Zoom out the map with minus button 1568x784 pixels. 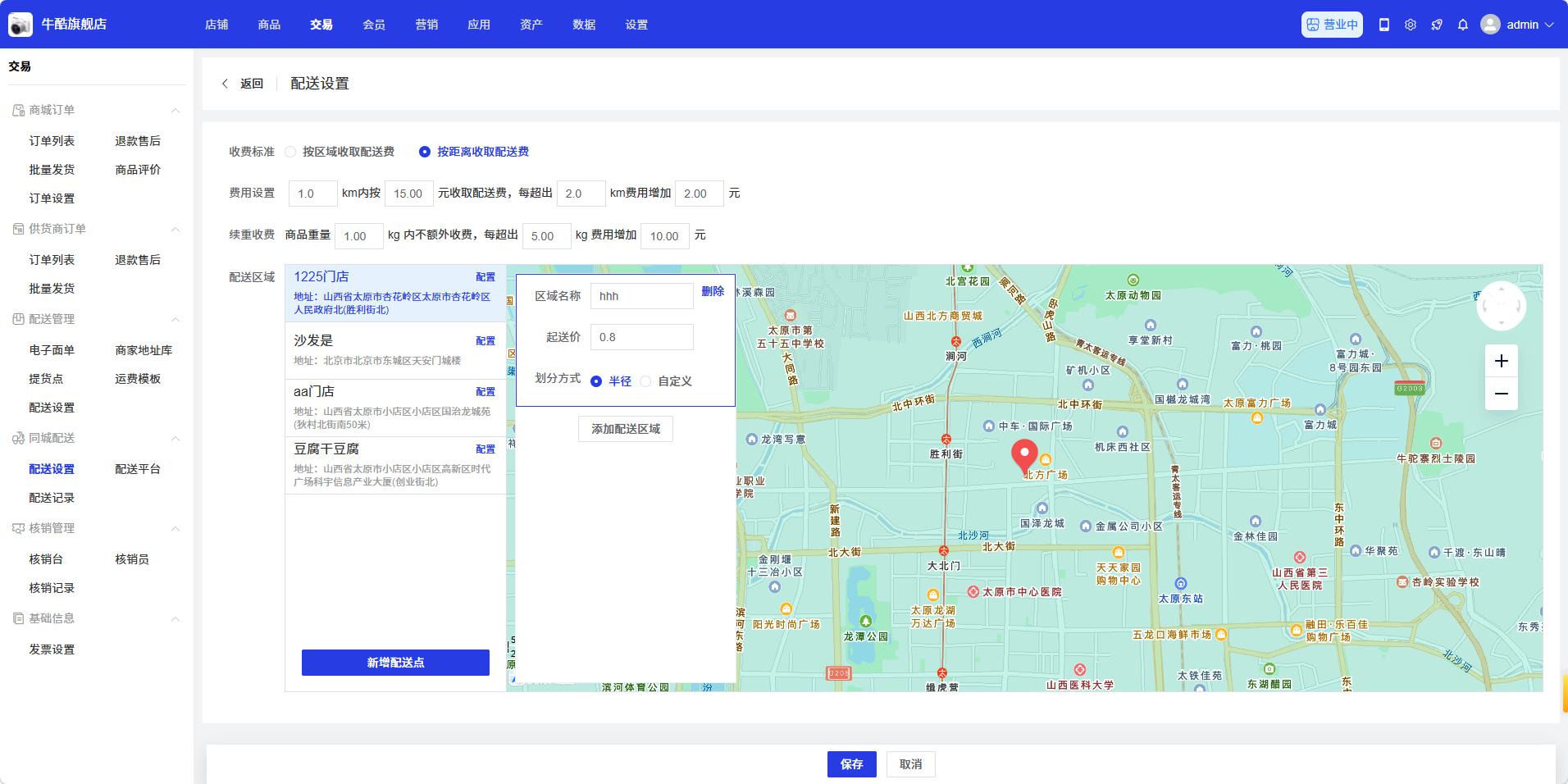[1501, 394]
